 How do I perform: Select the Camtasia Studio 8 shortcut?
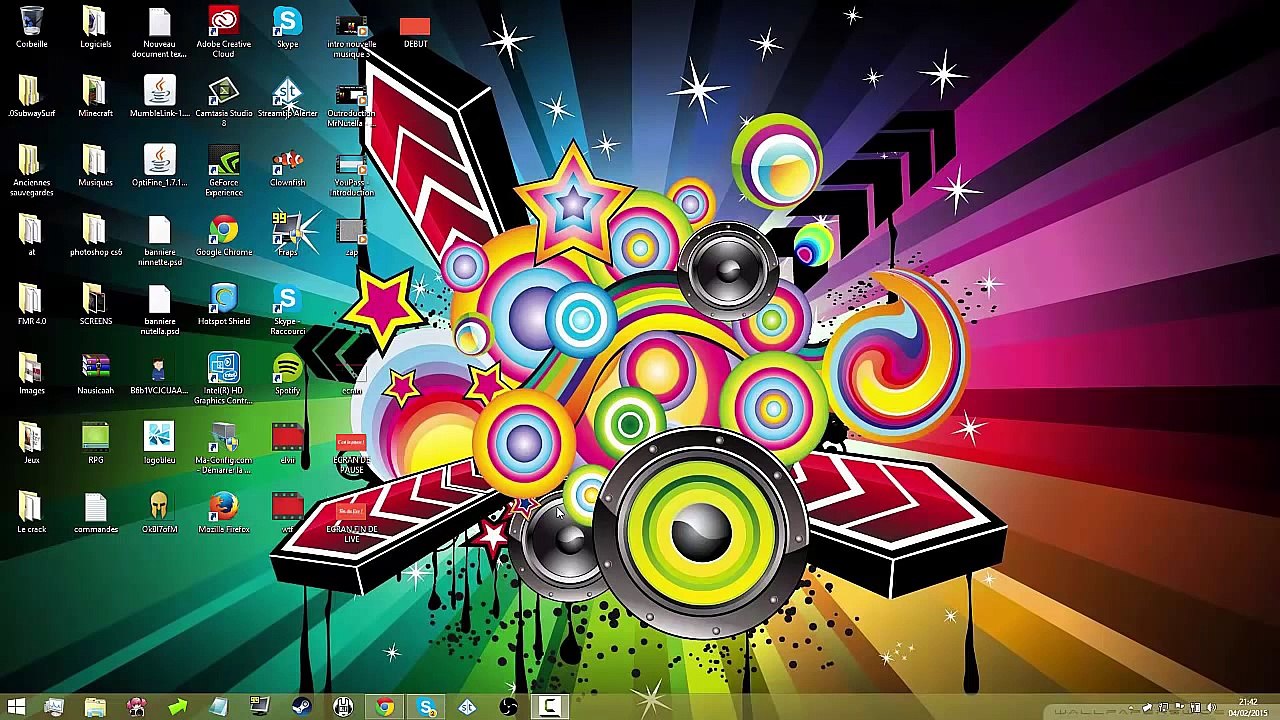click(x=223, y=101)
